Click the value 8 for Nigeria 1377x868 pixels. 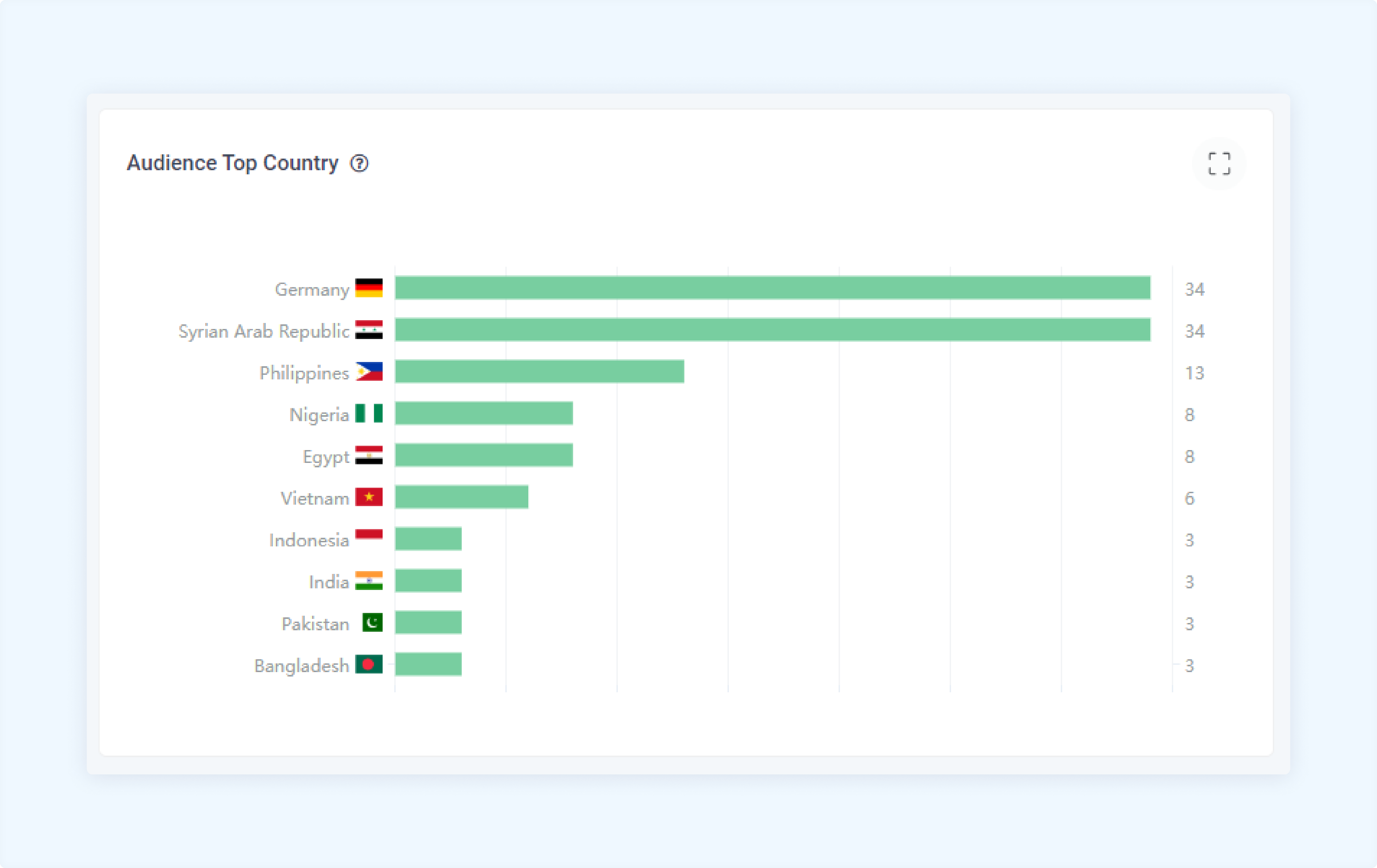tap(1189, 414)
